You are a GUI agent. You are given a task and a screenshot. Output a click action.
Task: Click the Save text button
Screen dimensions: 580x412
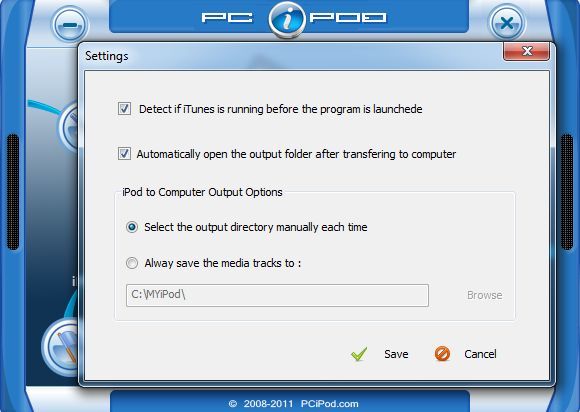(396, 354)
